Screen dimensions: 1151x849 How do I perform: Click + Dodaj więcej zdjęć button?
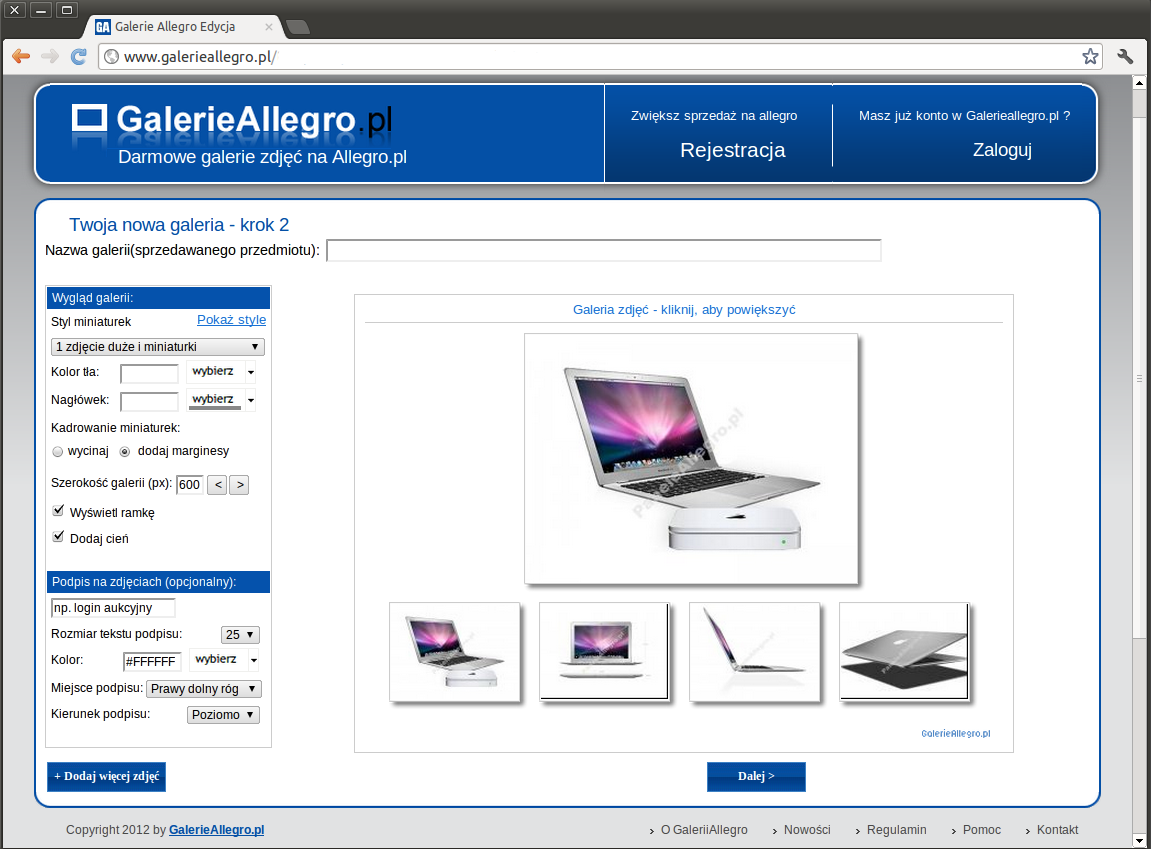[x=106, y=776]
